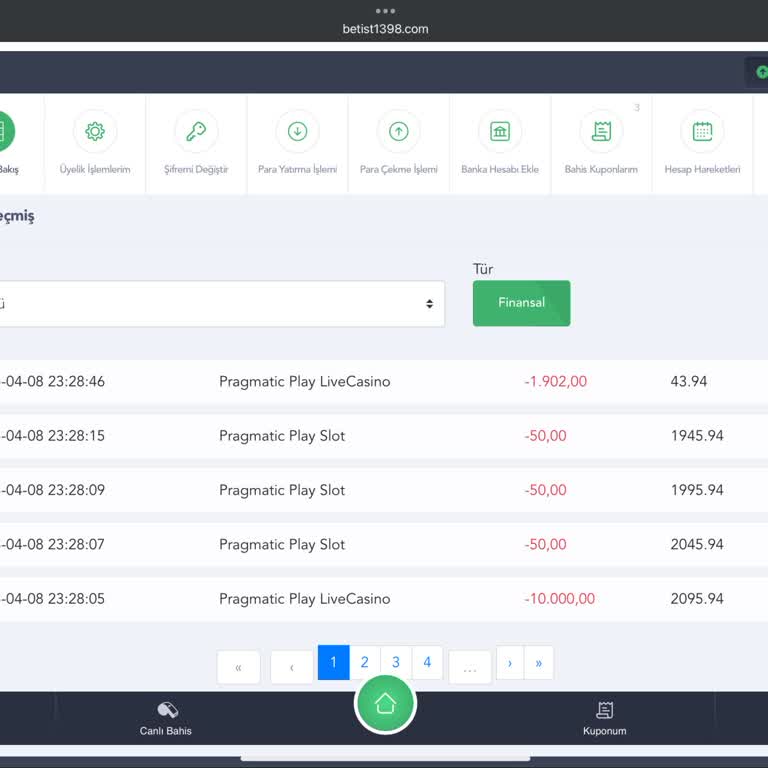768x768 pixels.
Task: Click Pragmatic Play LiveCasino in the 23:28:05 row
Action: 305,599
